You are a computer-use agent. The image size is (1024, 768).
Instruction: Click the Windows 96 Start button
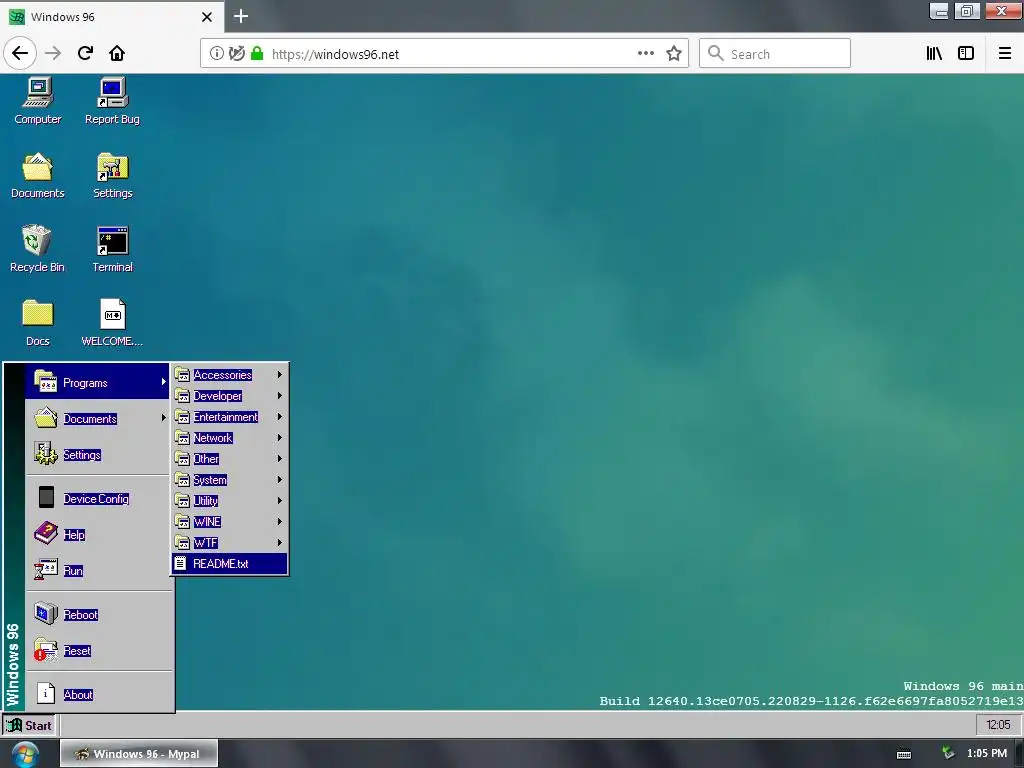[x=29, y=725]
